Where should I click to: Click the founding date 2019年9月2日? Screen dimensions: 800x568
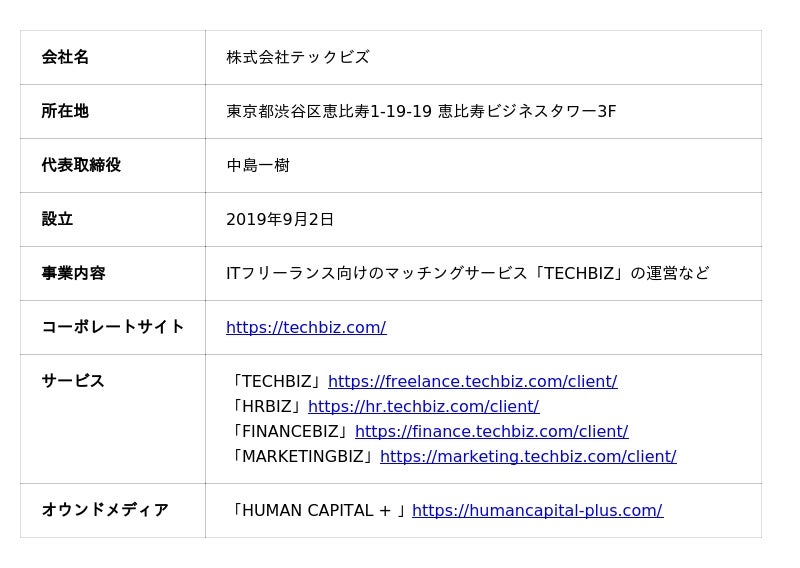pyautogui.click(x=280, y=219)
